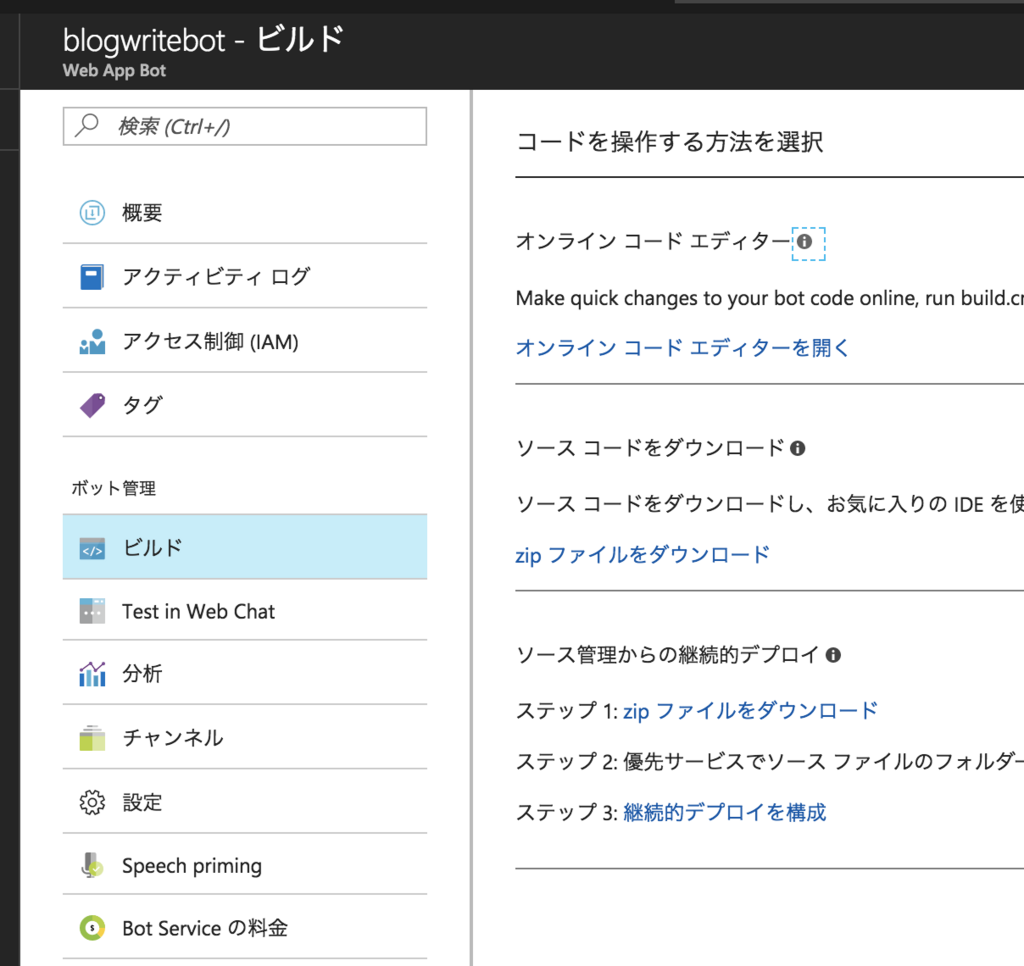Click the チャンネル stacked-layers icon

92,738
